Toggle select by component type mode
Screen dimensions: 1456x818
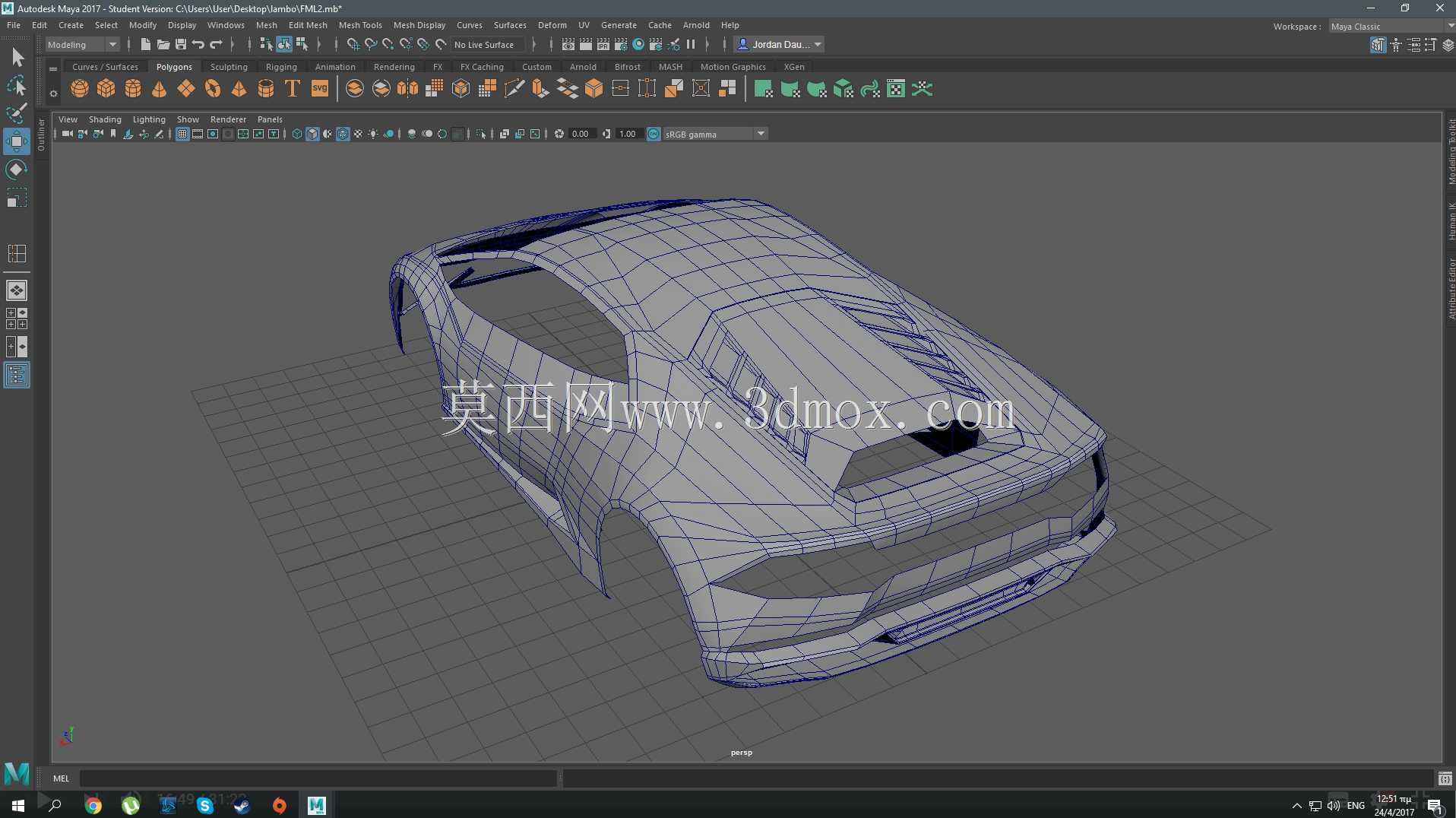(302, 44)
